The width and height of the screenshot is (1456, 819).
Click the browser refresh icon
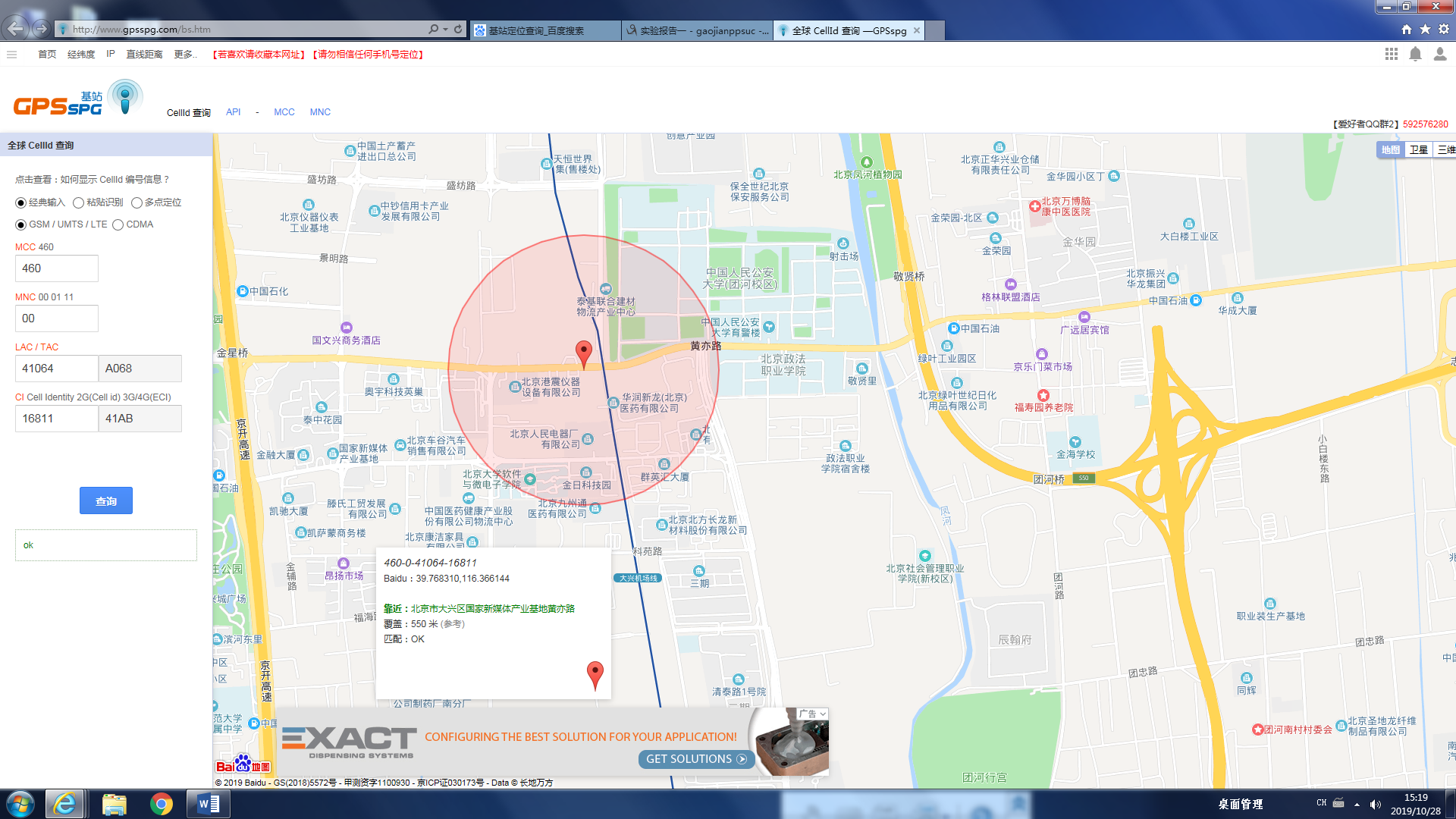coord(458,30)
